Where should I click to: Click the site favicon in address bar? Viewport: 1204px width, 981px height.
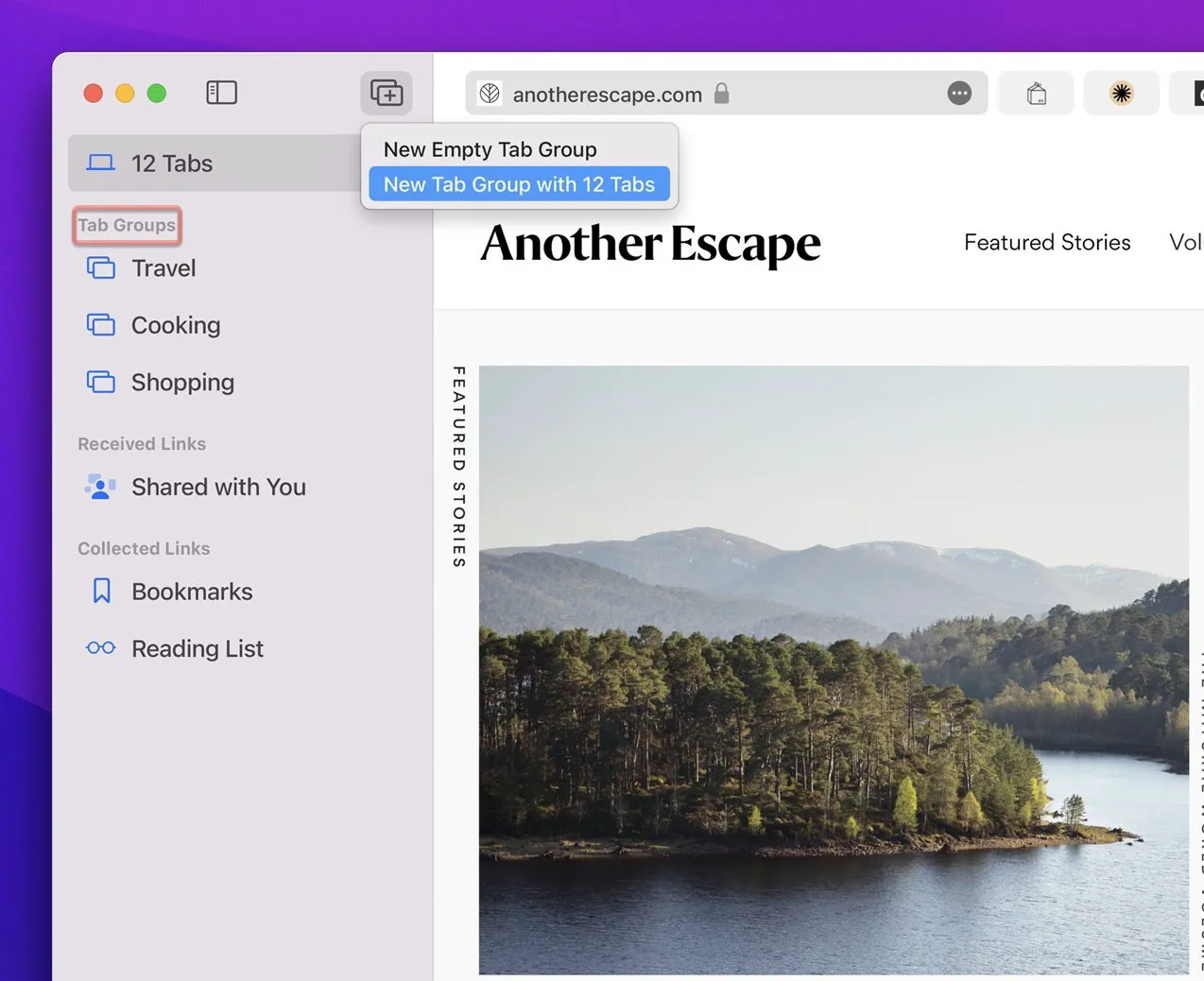pyautogui.click(x=490, y=94)
